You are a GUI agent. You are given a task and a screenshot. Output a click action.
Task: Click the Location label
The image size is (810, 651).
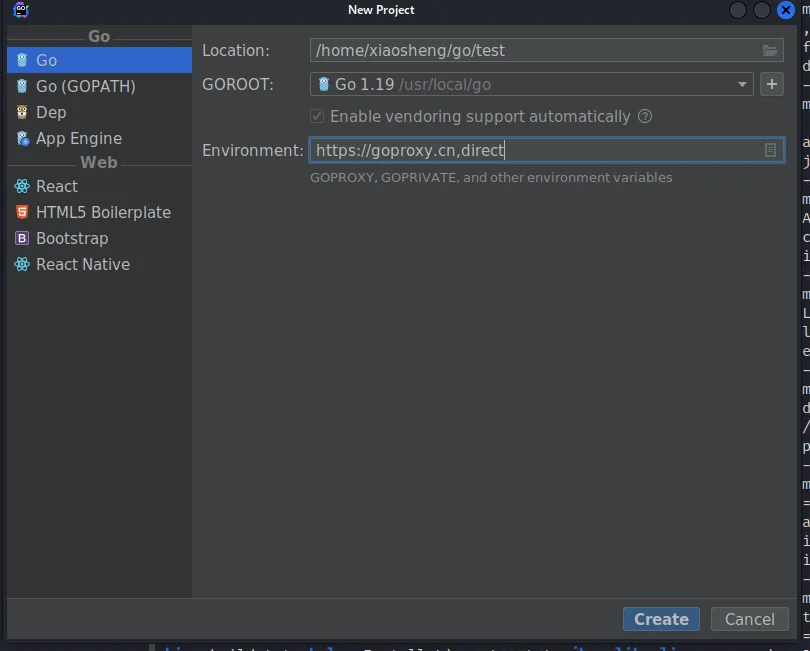pyautogui.click(x=236, y=51)
